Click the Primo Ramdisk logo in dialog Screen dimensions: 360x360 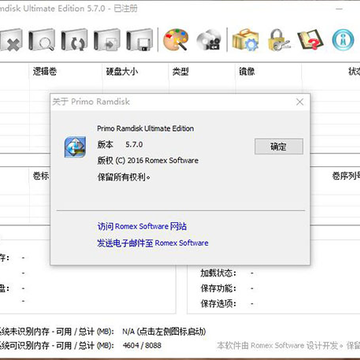coord(75,147)
